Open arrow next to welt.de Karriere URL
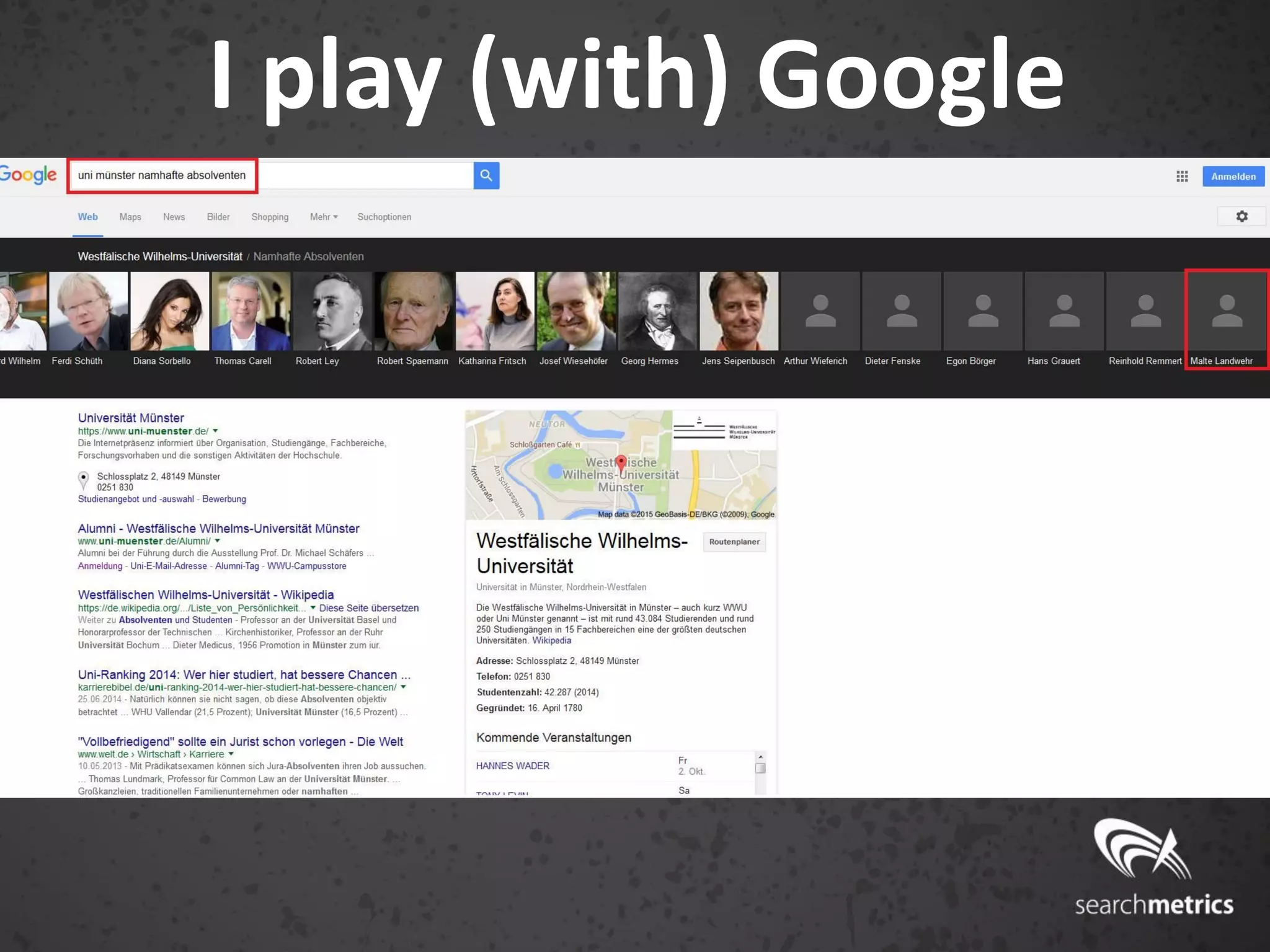This screenshot has width=1270, height=952. tap(231, 754)
